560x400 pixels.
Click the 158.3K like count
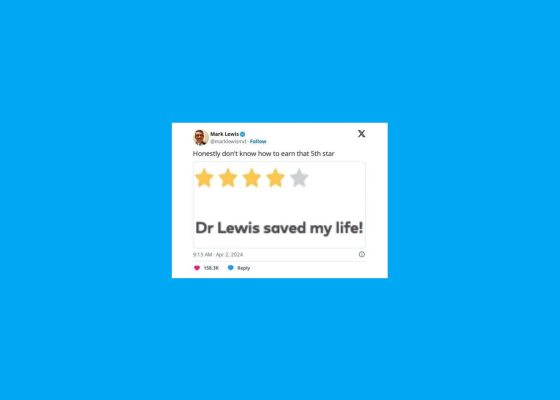pos(211,268)
